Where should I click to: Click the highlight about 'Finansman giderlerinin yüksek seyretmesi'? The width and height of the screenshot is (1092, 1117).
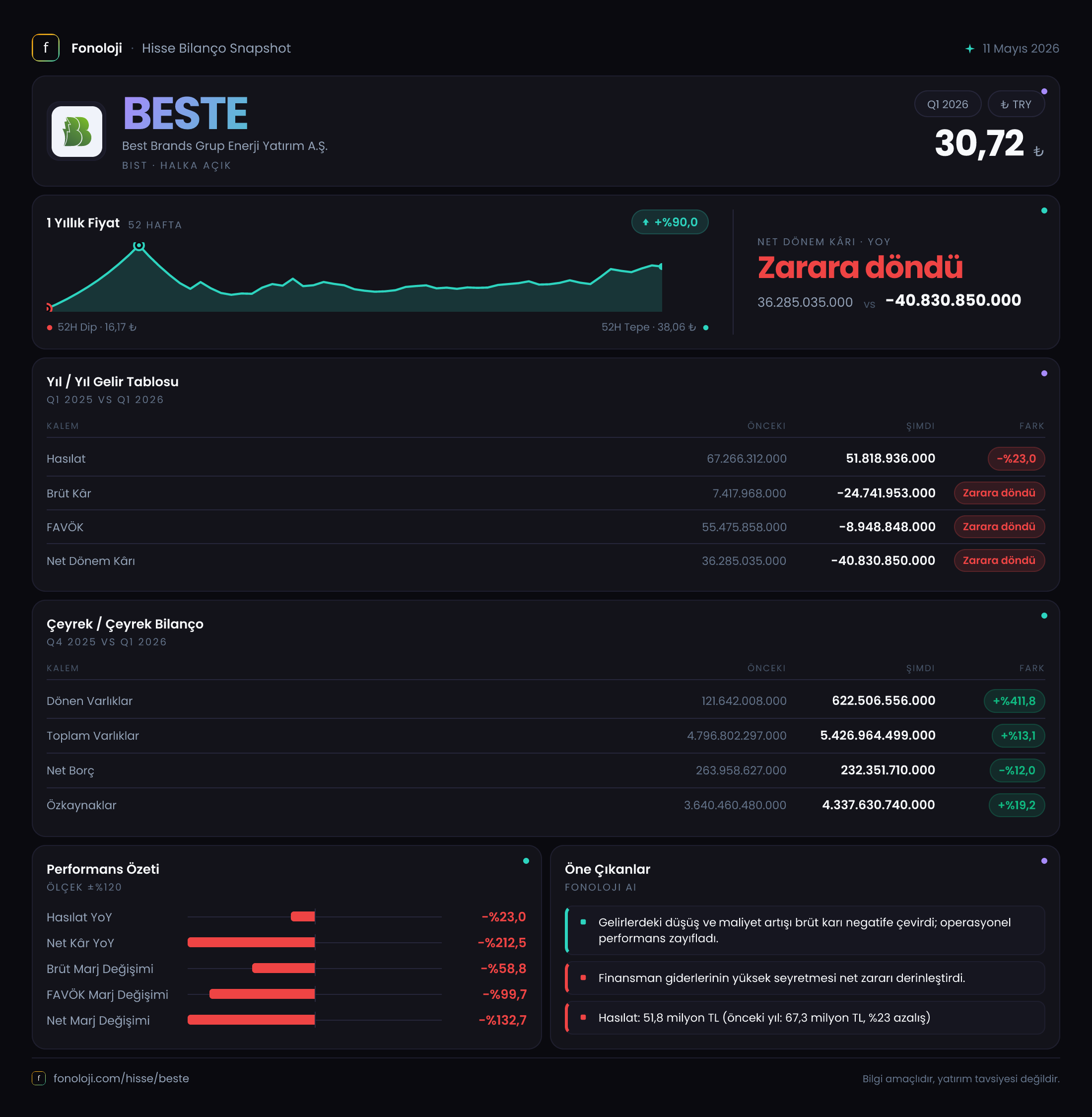pos(805,978)
